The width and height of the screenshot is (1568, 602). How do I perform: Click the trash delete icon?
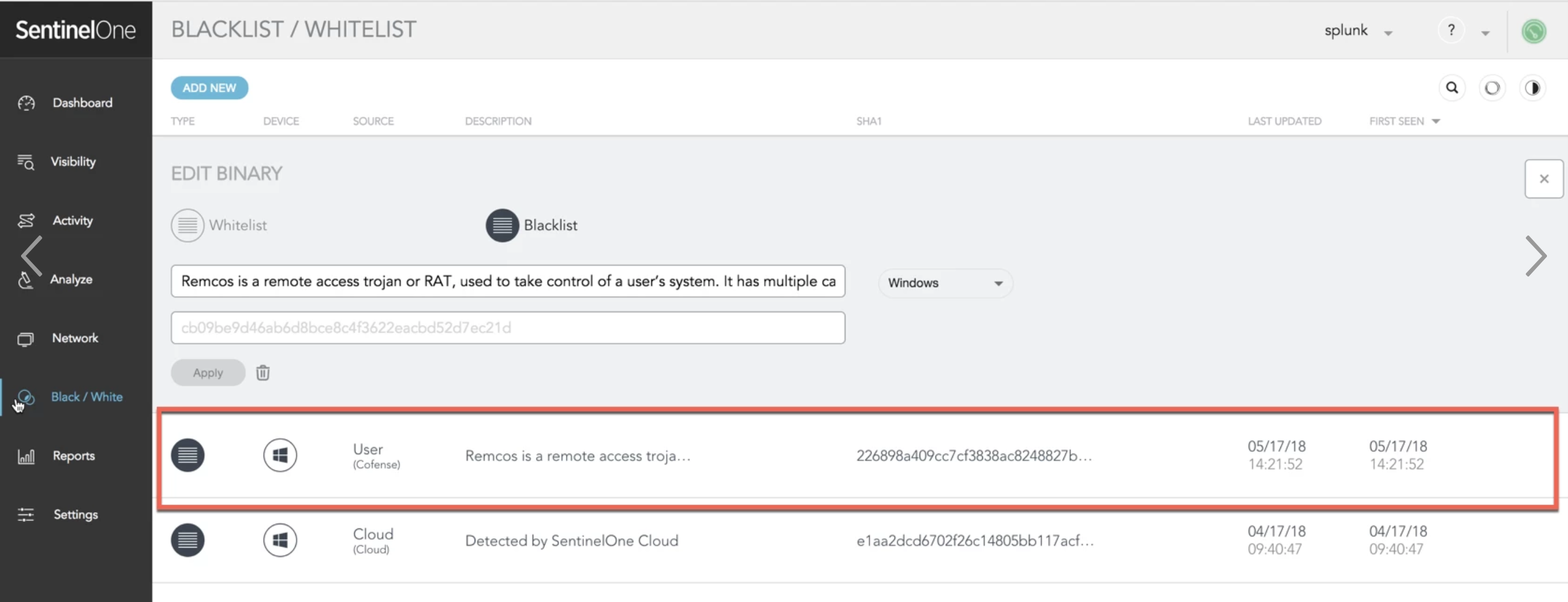pyautogui.click(x=263, y=372)
